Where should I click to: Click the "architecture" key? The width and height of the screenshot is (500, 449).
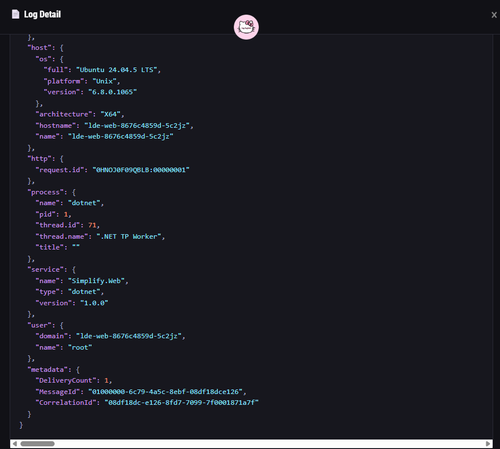tap(64, 114)
